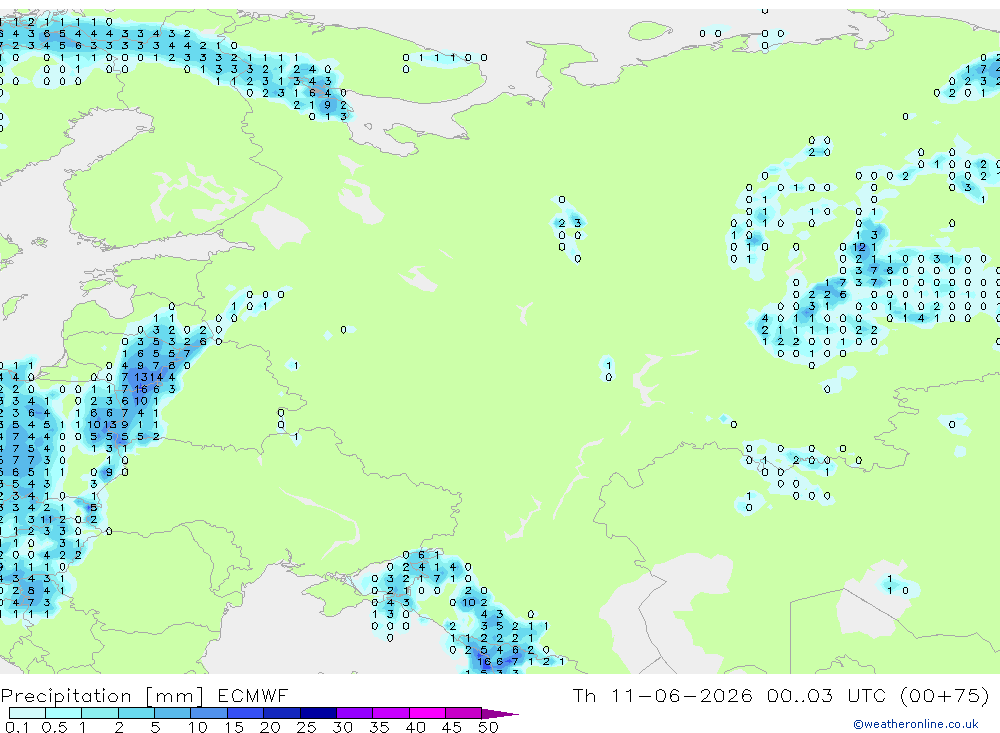Select the 5–10 mm legend color swatch
This screenshot has height=733, width=1000.
pos(173,713)
